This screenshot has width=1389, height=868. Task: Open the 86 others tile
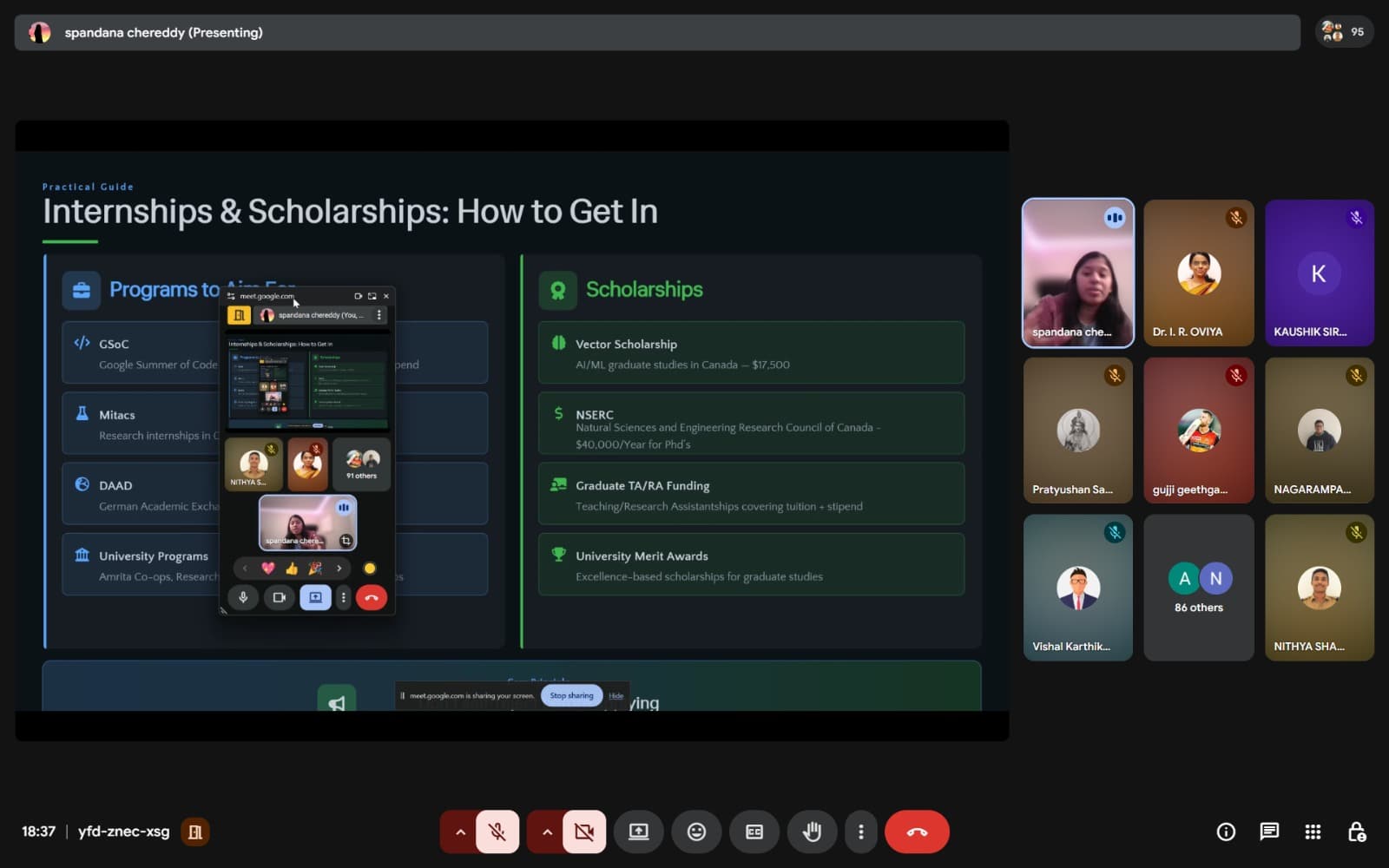(1198, 588)
